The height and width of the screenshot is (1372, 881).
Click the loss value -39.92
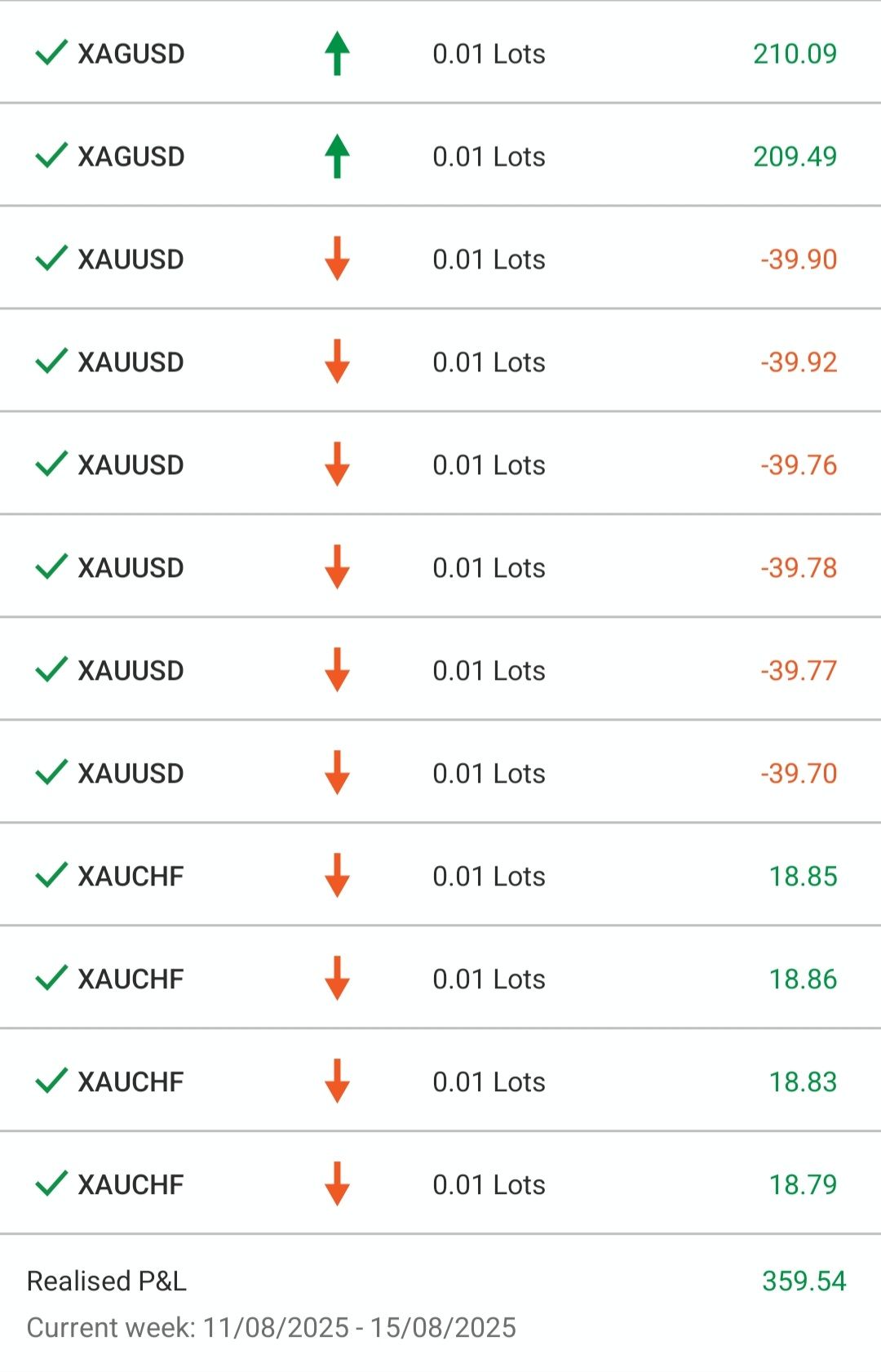[x=799, y=362]
